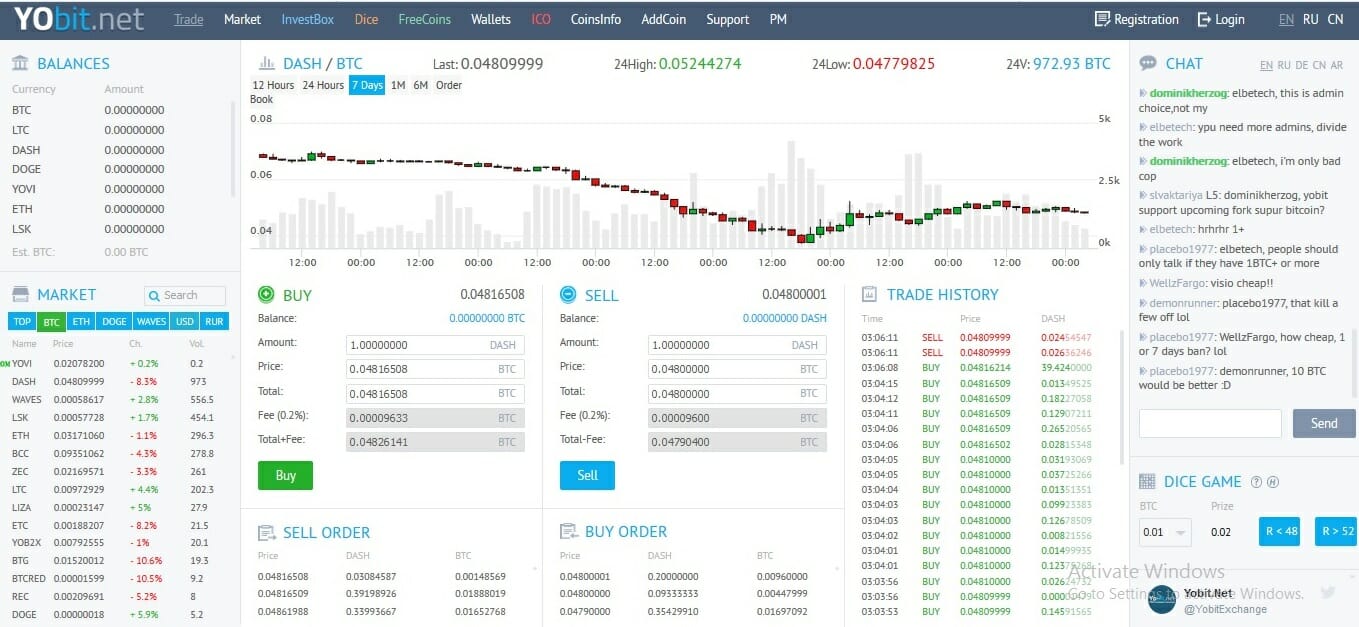Bet on R > 52
1359x627 pixels.
(1336, 531)
